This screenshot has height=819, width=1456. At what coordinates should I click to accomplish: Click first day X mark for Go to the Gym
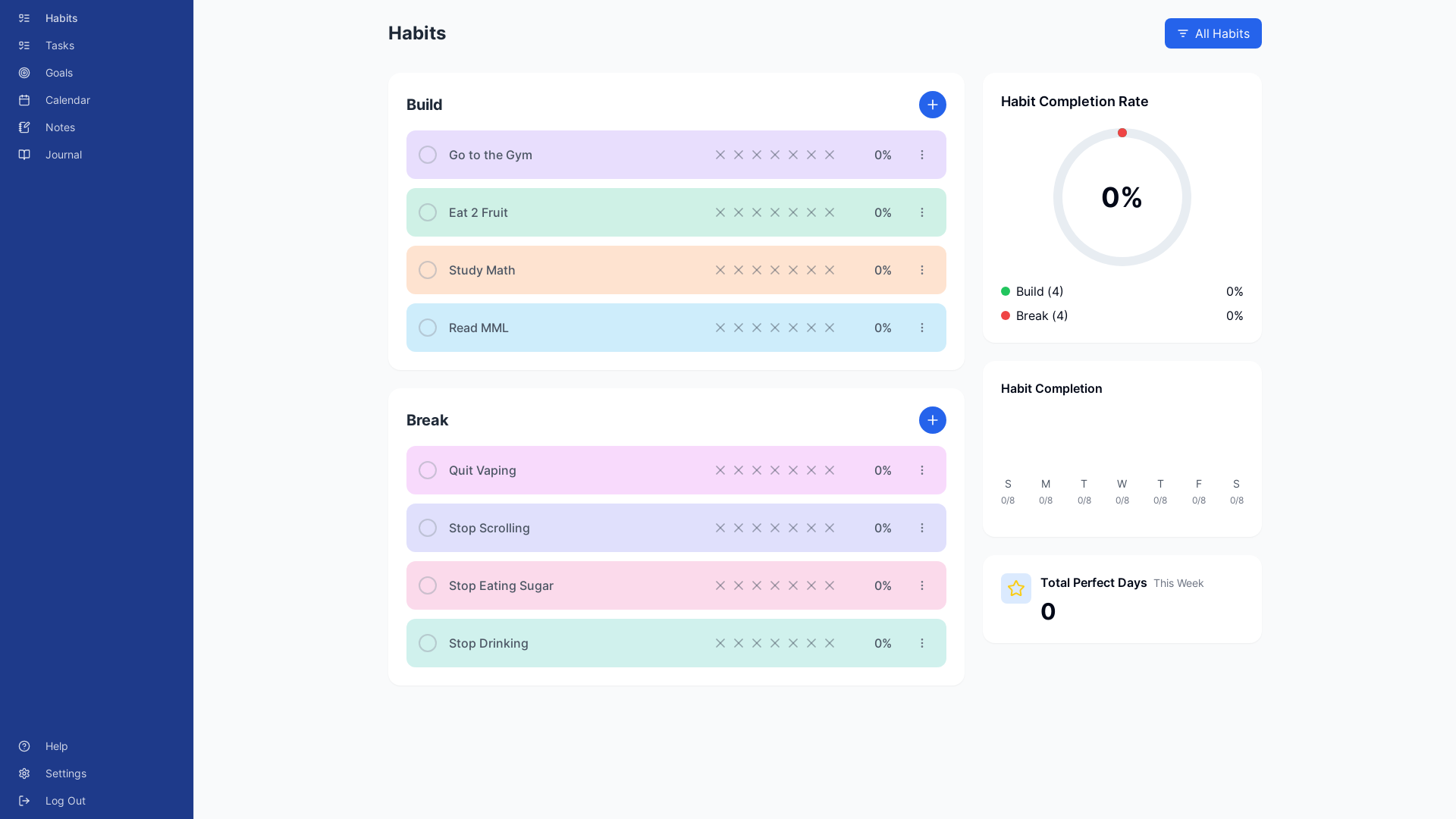tap(720, 155)
